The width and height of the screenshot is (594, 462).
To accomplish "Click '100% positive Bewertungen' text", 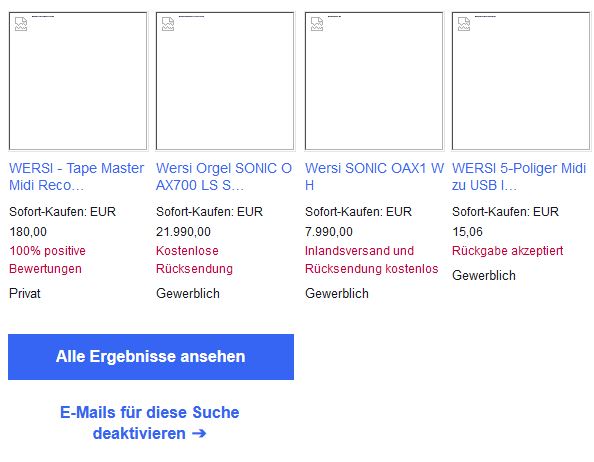I will point(47,260).
